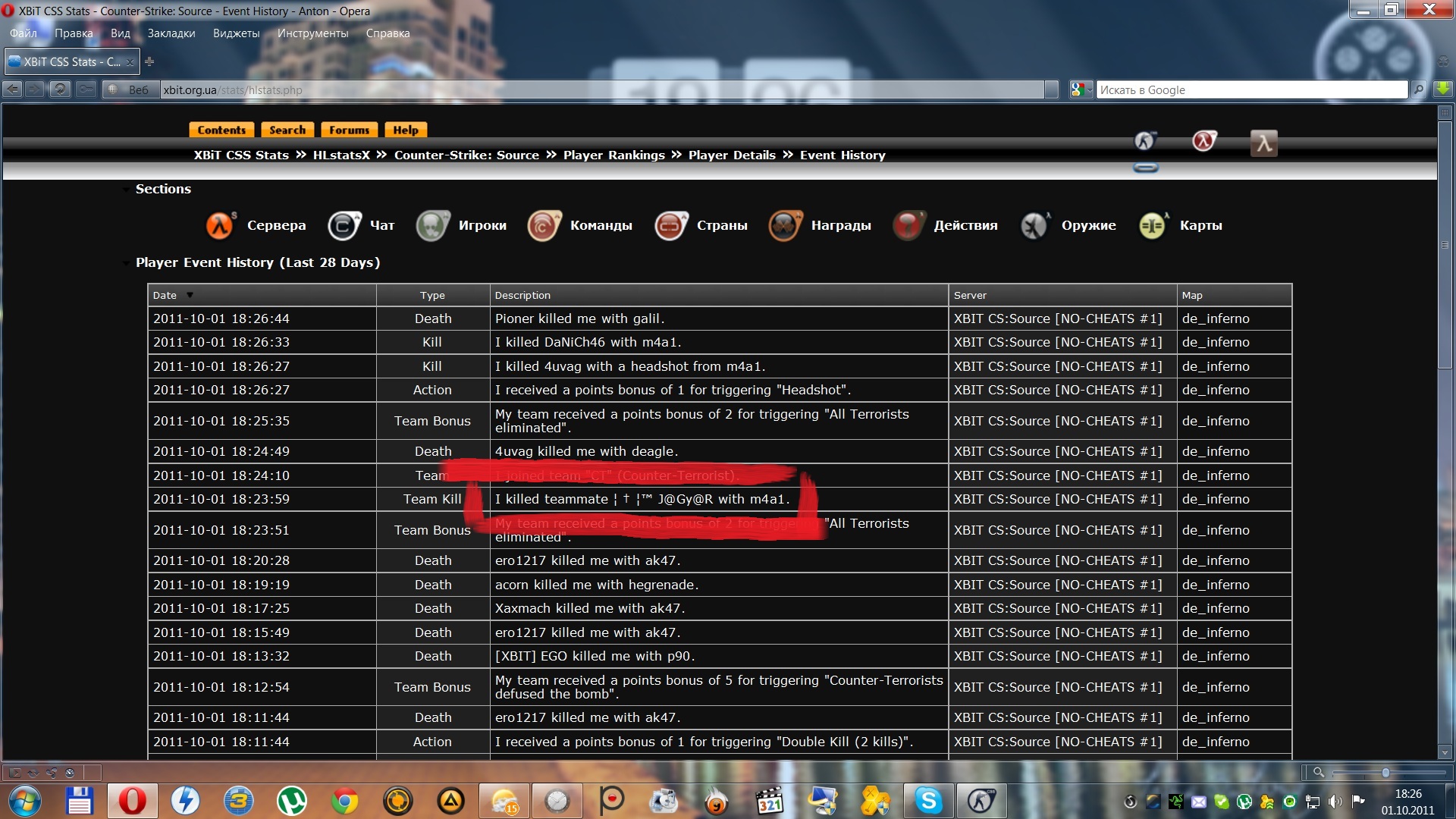Open the Игроки section icon
Screen dimensions: 1456x819
click(x=432, y=225)
